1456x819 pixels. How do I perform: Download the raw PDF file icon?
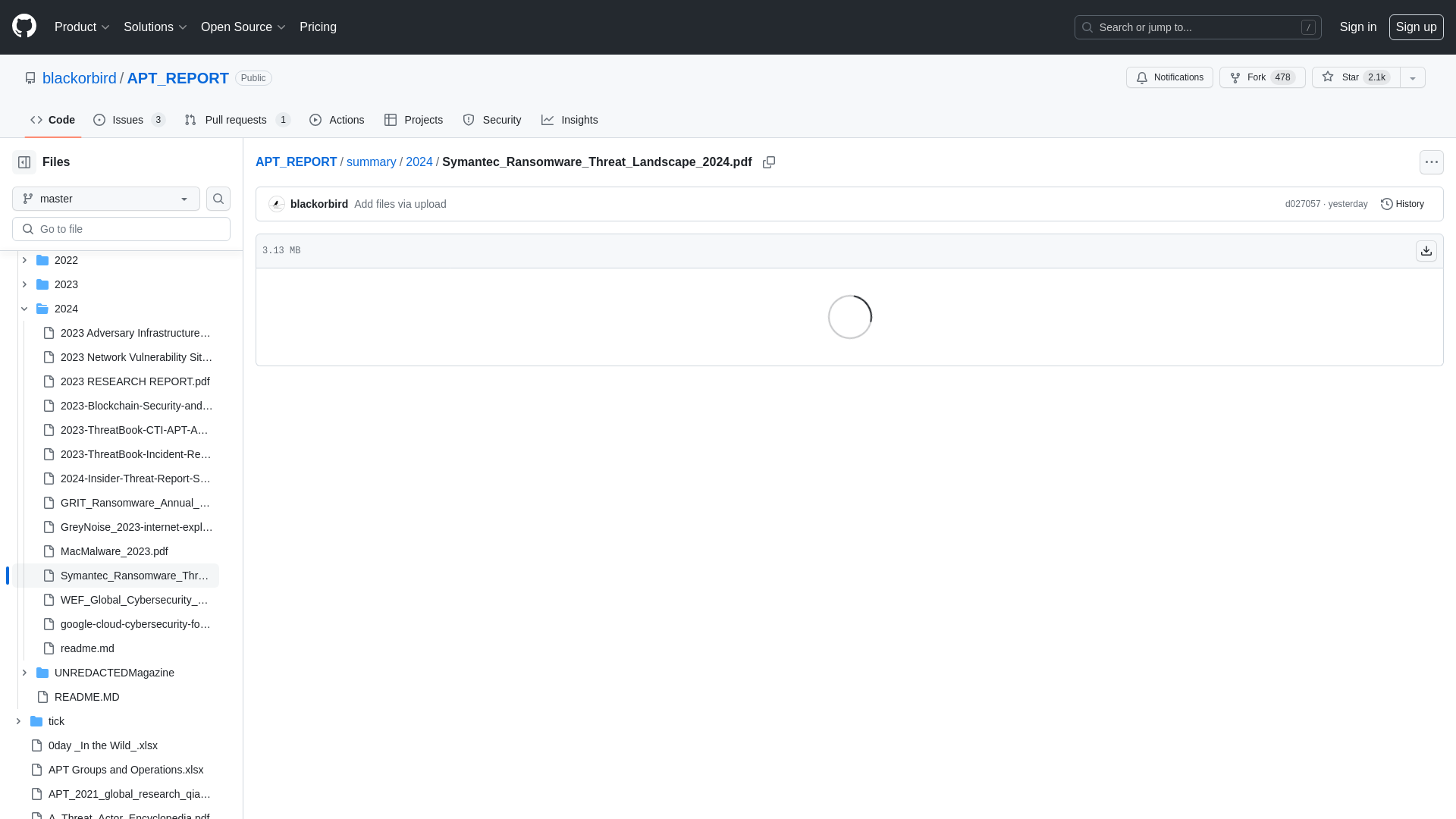1426,251
